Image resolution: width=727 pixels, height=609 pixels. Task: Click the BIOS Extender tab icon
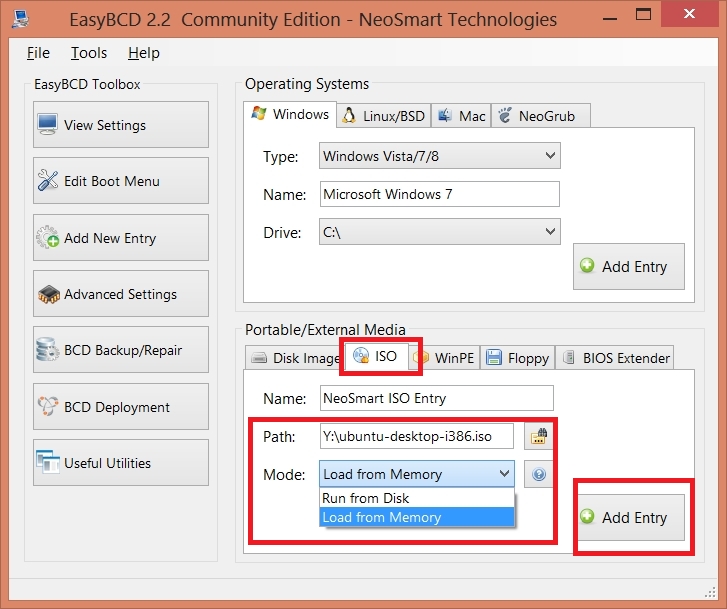point(569,358)
